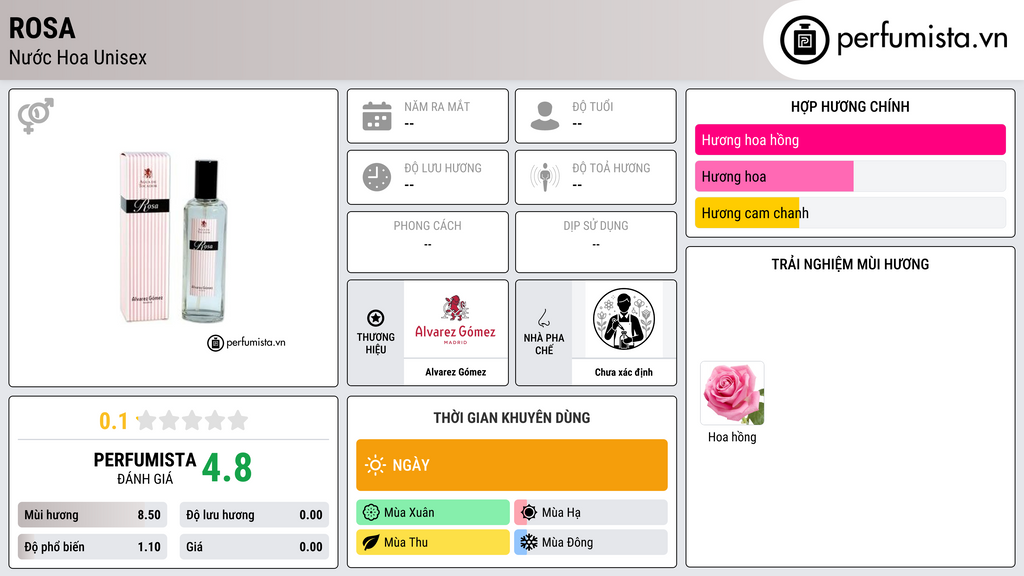Click the leaf icon for Mùa Thu

pos(371,542)
